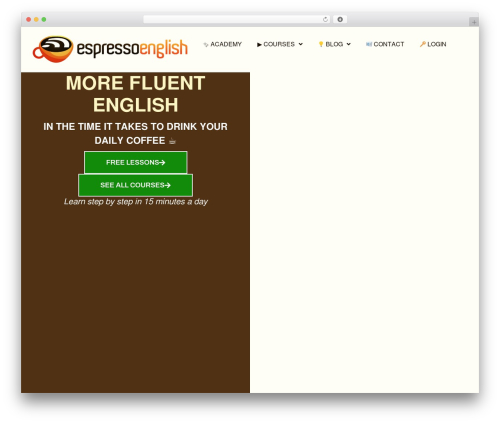
Task: Click the green maximize window button
Action: (44, 19)
